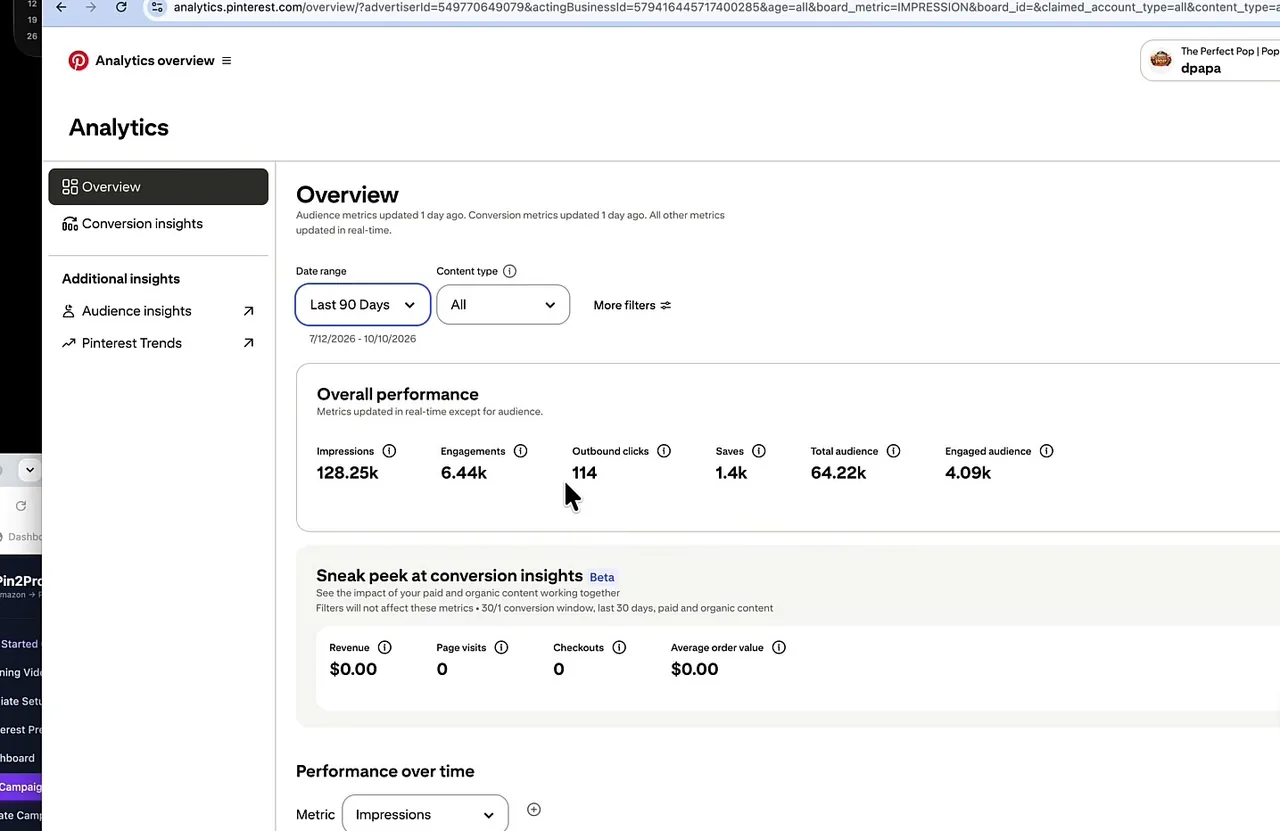Screen dimensions: 1280x831
Task: Click the $0.00 Revenue value
Action: pyautogui.click(x=353, y=669)
